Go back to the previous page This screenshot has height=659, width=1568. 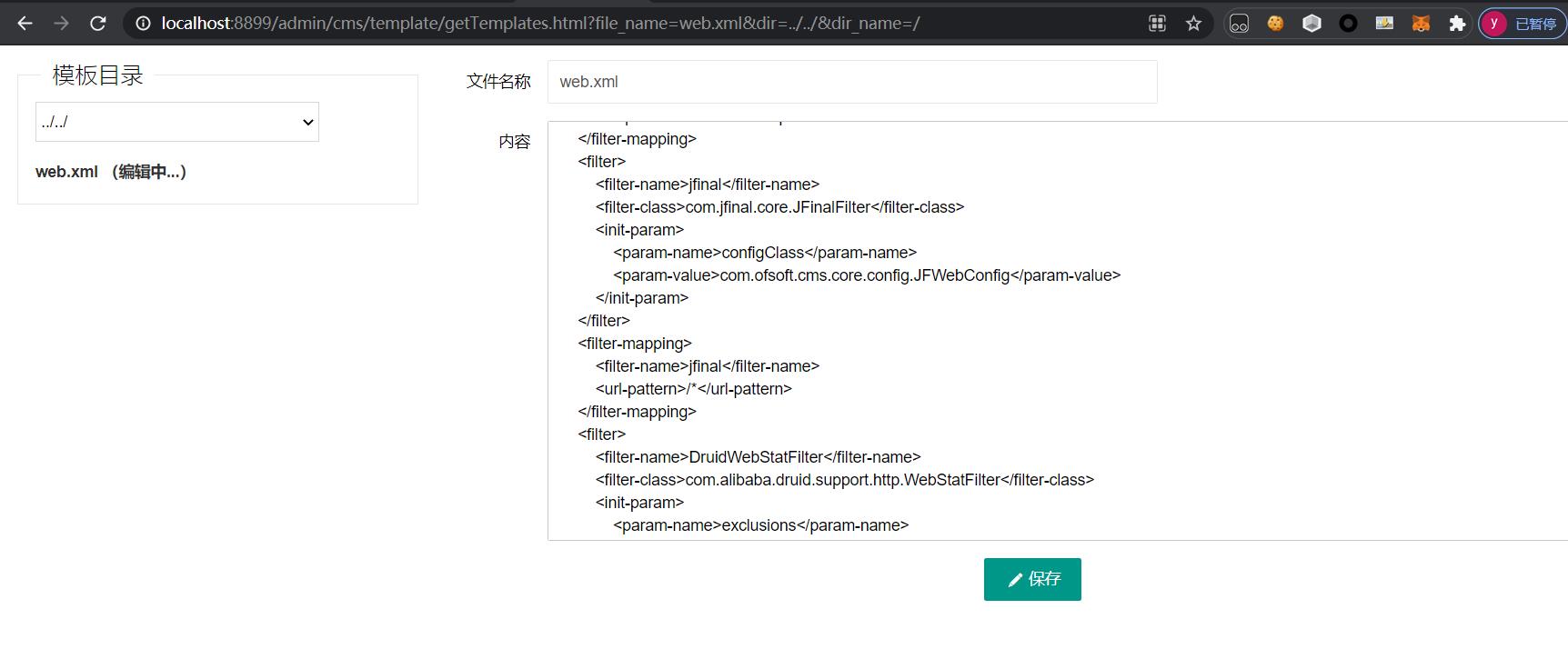25,24
